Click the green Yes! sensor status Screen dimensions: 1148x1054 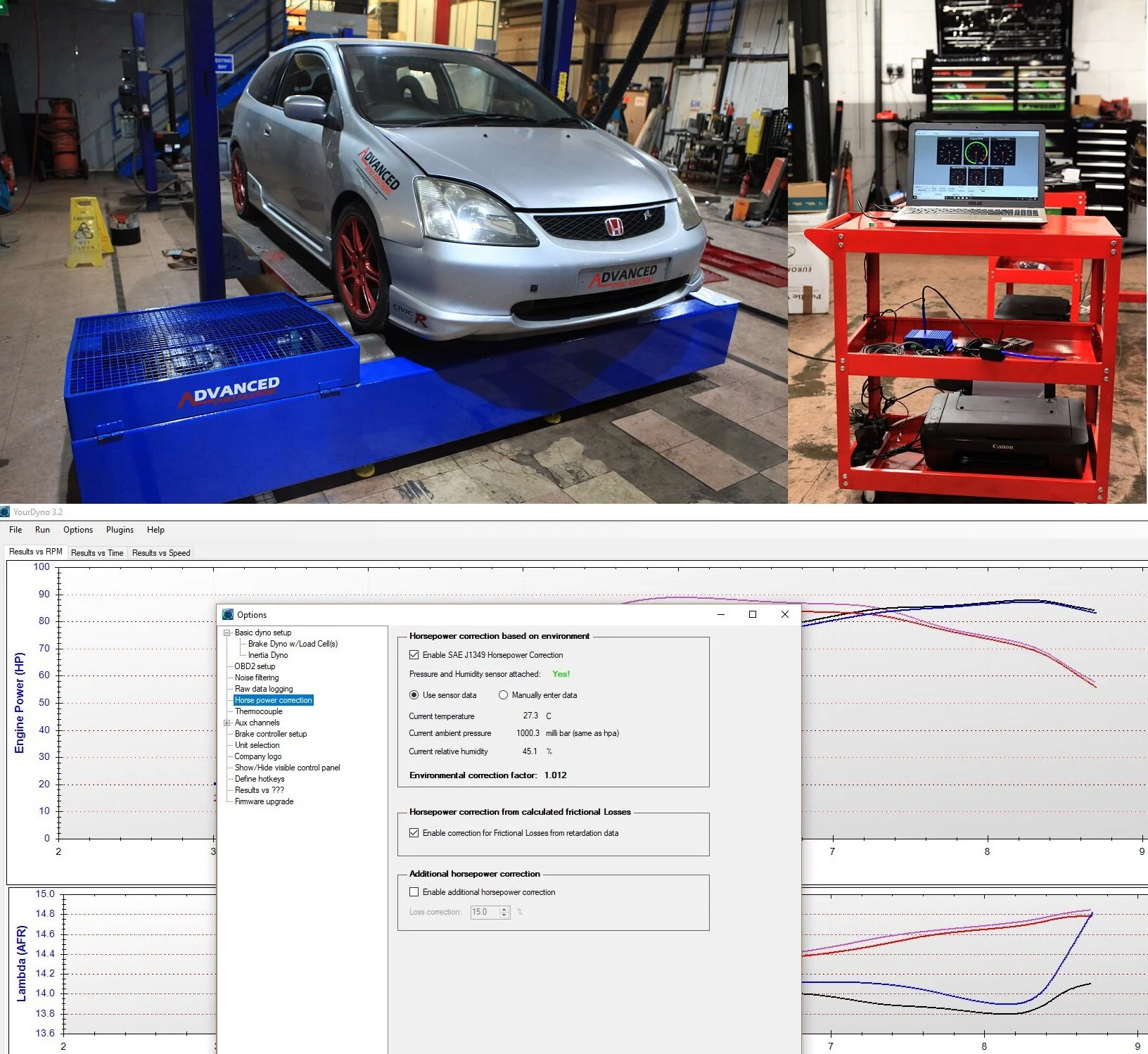[561, 674]
